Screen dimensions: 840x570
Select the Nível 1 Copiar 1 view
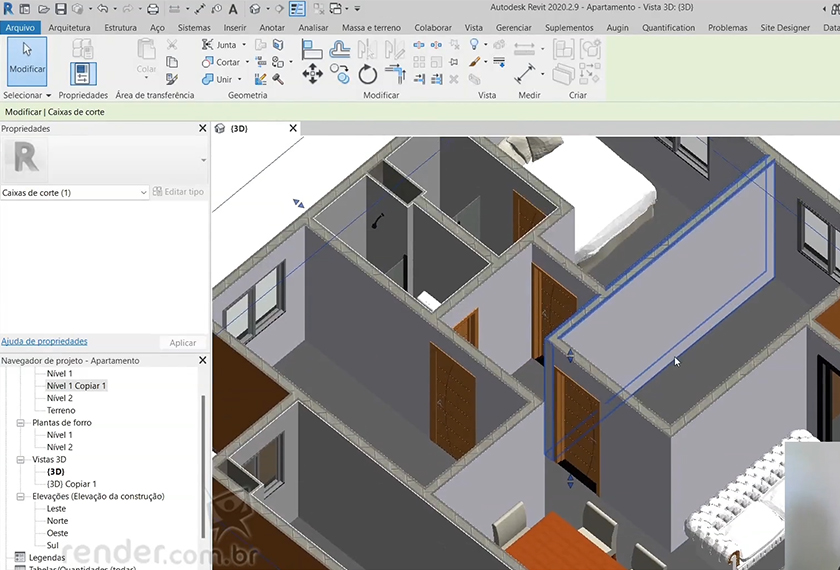click(76, 386)
